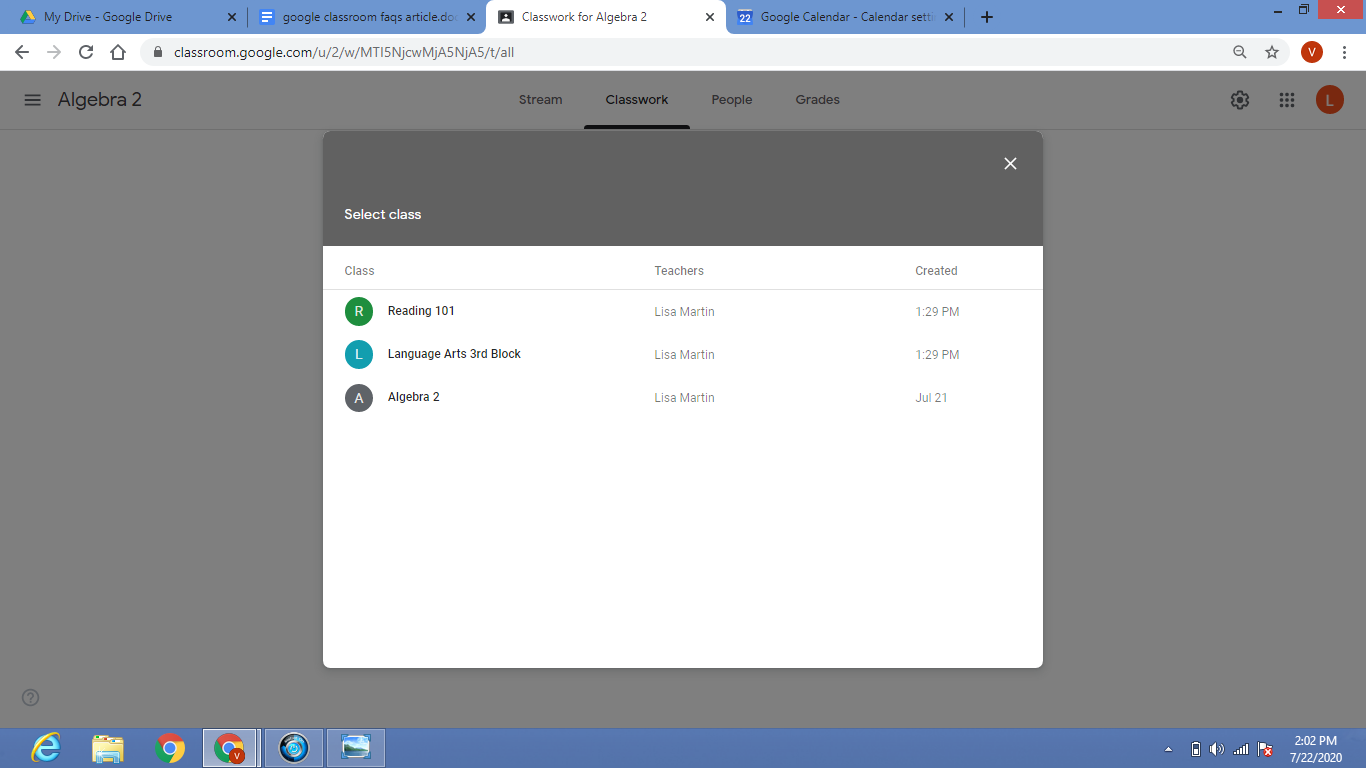1366x768 pixels.
Task: Open the Google apps grid
Action: 1287,100
